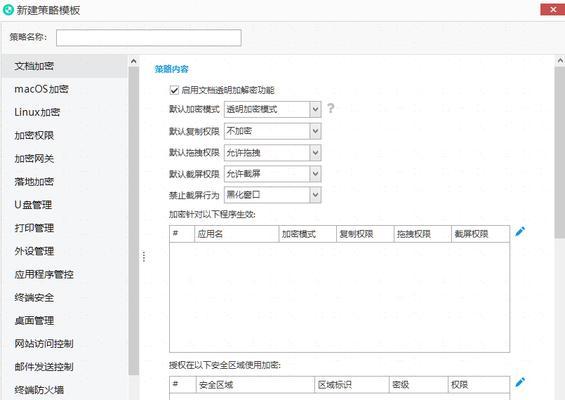Open the 默认复制权限 dropdown
Image resolution: width=565 pixels, height=400 pixels.
pyautogui.click(x=272, y=131)
